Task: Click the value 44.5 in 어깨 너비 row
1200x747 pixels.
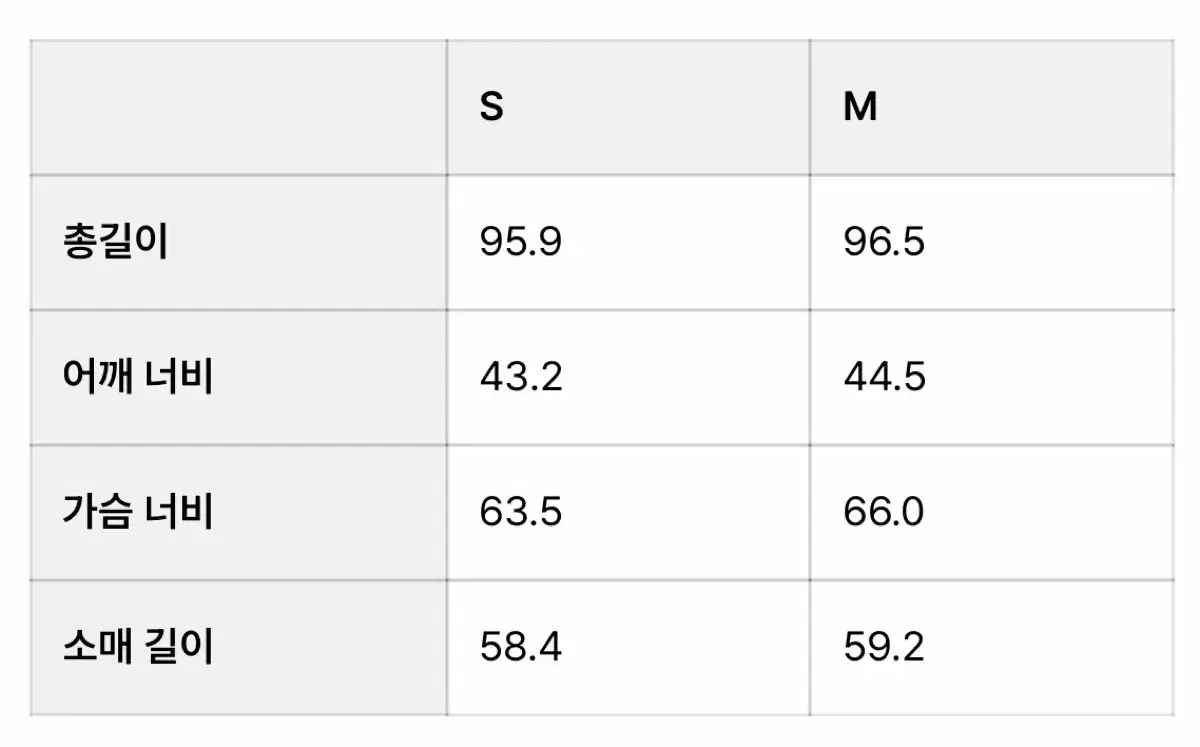Action: 884,378
